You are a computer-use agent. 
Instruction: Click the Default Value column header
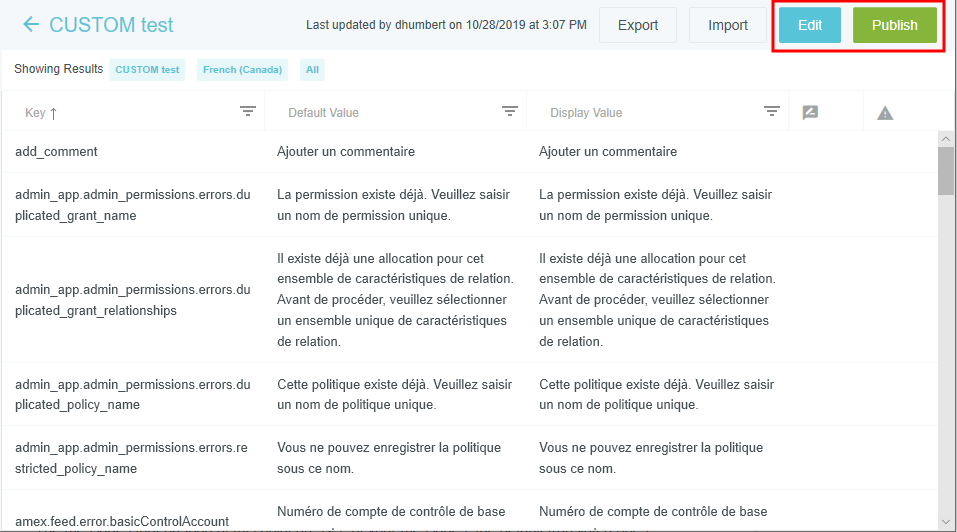point(323,113)
